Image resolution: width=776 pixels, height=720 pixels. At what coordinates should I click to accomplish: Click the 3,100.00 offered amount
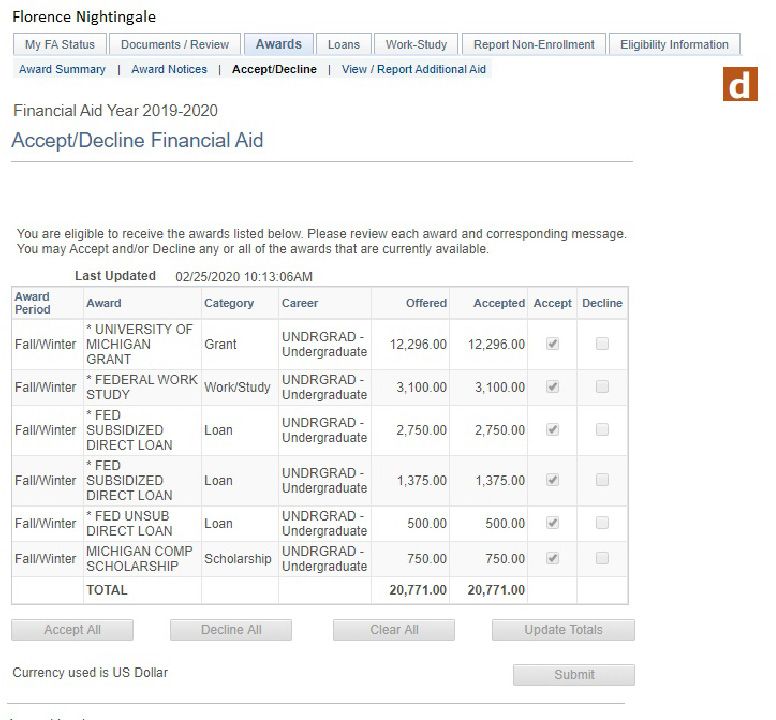click(x=422, y=387)
